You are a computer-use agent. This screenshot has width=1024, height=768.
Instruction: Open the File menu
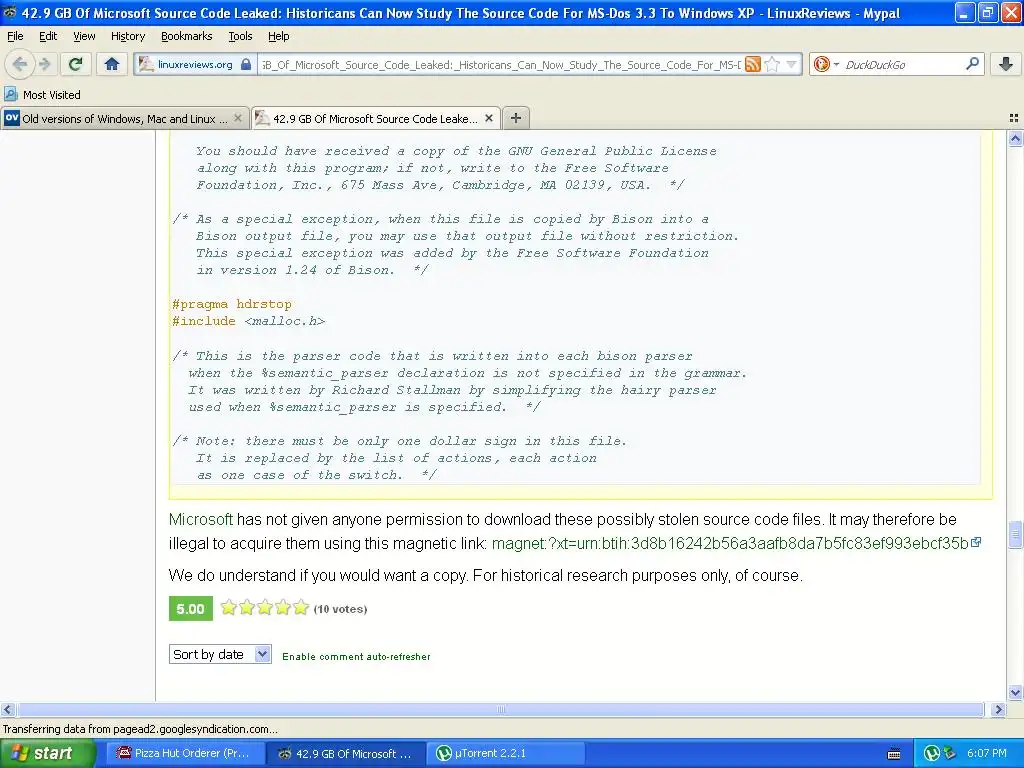15,36
